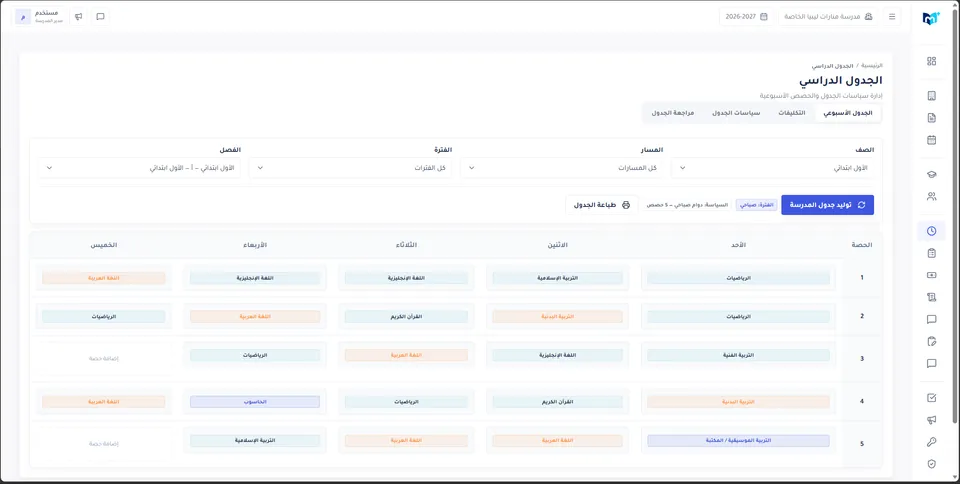Click refresh icon on توليد جدول المدرسة
The width and height of the screenshot is (960, 484).
tap(861, 205)
